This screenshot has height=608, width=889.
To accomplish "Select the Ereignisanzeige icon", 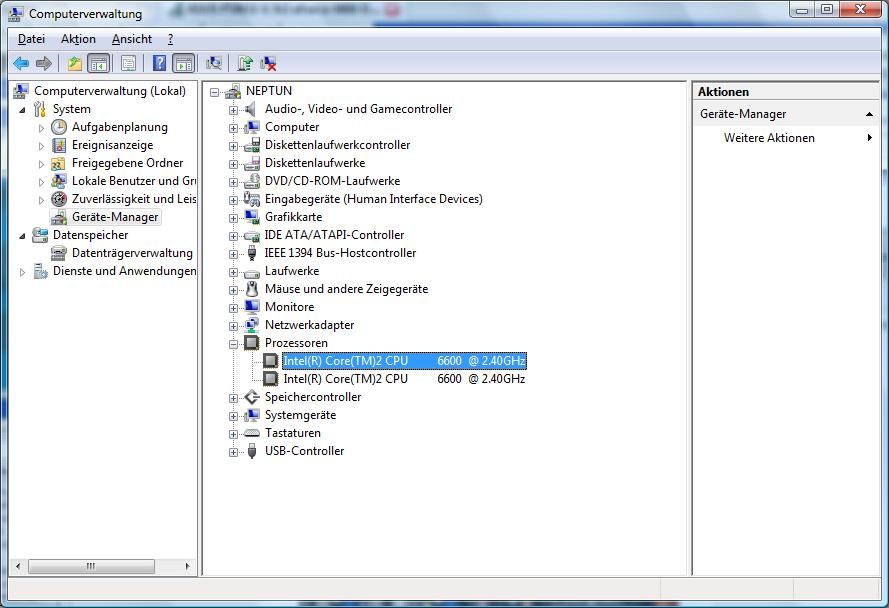I will pyautogui.click(x=59, y=145).
